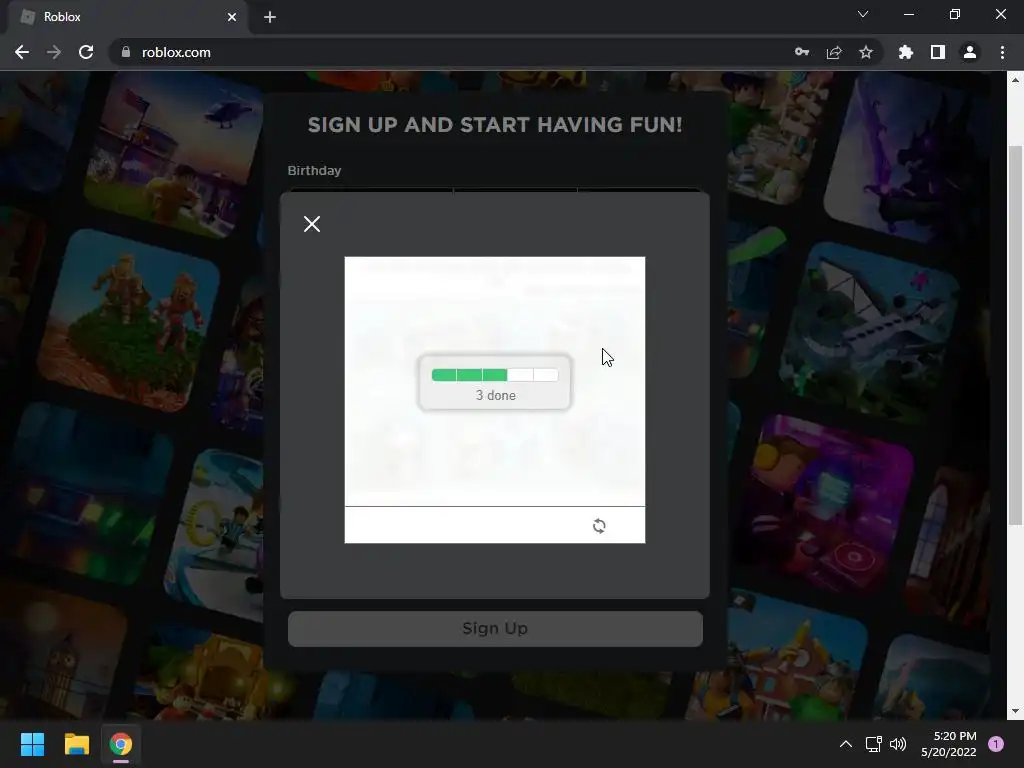Close the Roblox tab

(232, 17)
